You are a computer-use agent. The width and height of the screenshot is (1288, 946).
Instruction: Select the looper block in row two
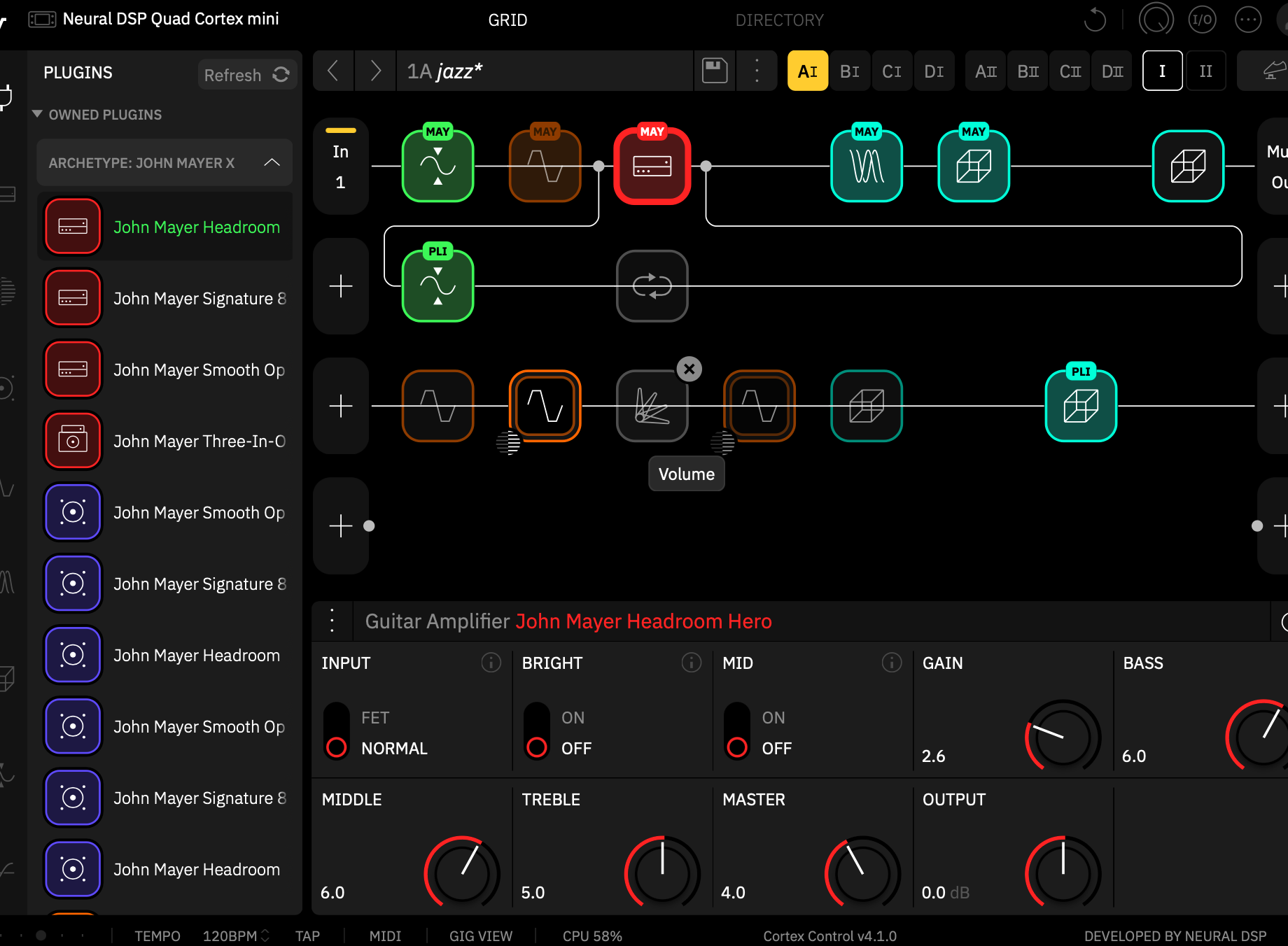(x=652, y=285)
